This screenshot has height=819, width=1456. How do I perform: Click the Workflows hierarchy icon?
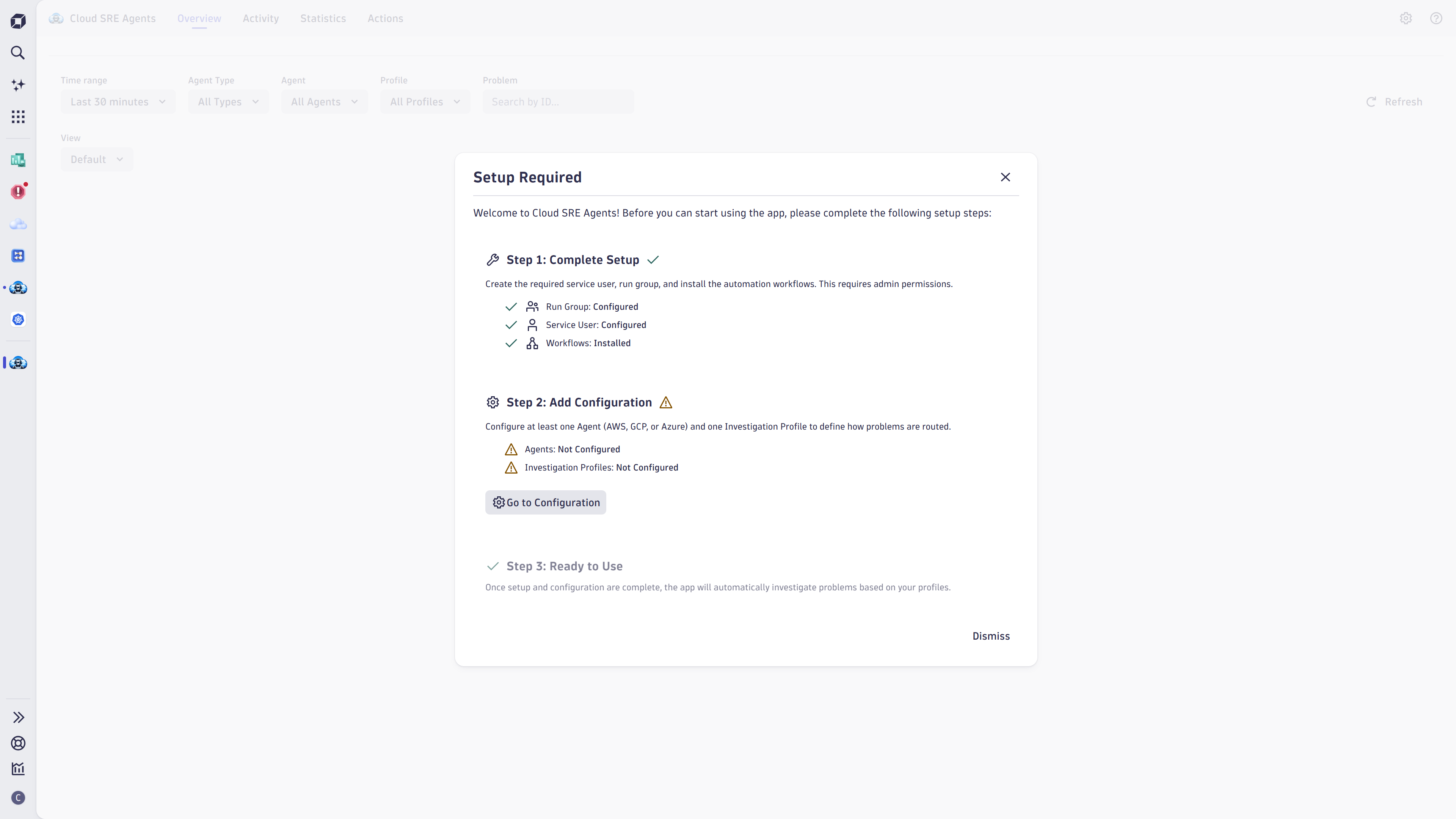[532, 343]
